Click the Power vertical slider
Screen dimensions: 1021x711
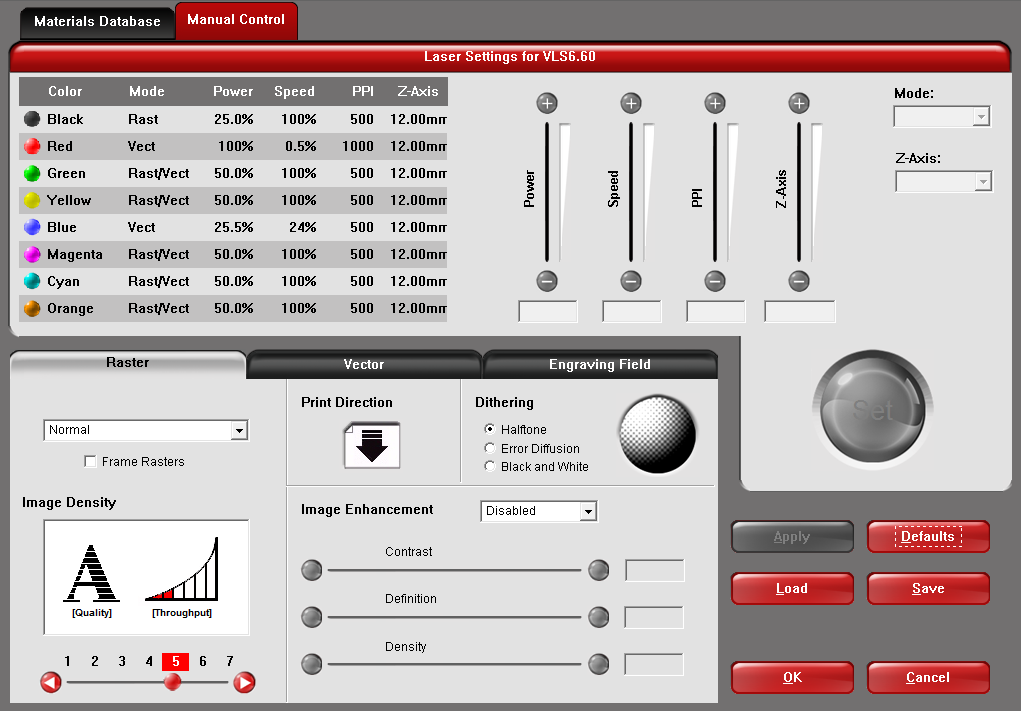(547, 192)
